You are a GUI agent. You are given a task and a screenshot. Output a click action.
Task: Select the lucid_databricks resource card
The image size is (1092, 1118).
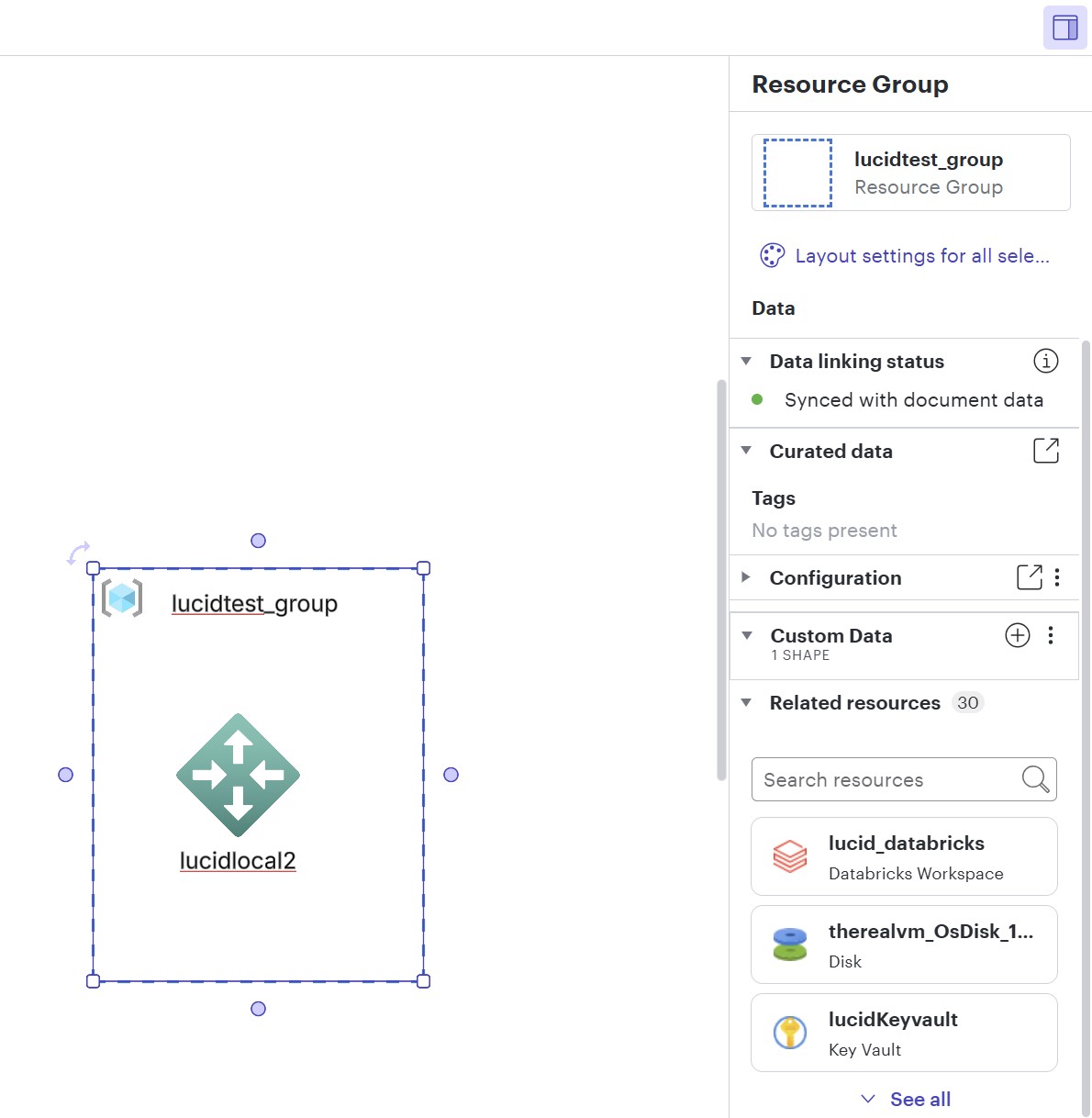[904, 856]
